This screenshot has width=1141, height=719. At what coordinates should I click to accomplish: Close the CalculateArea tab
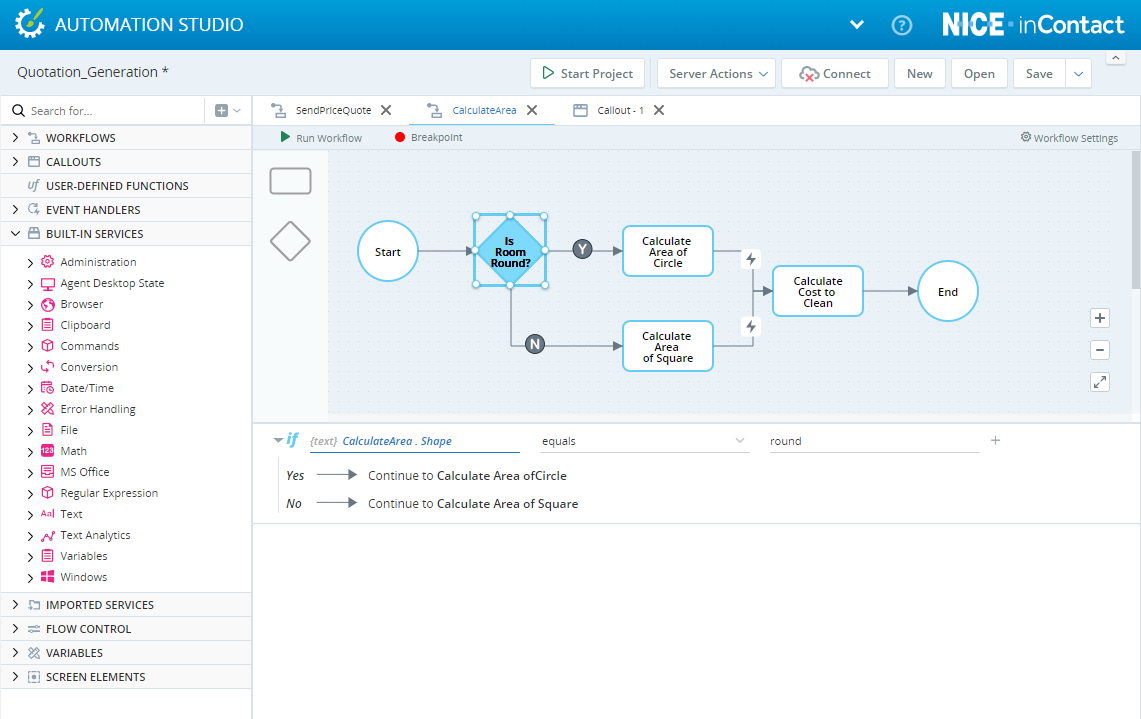[532, 110]
